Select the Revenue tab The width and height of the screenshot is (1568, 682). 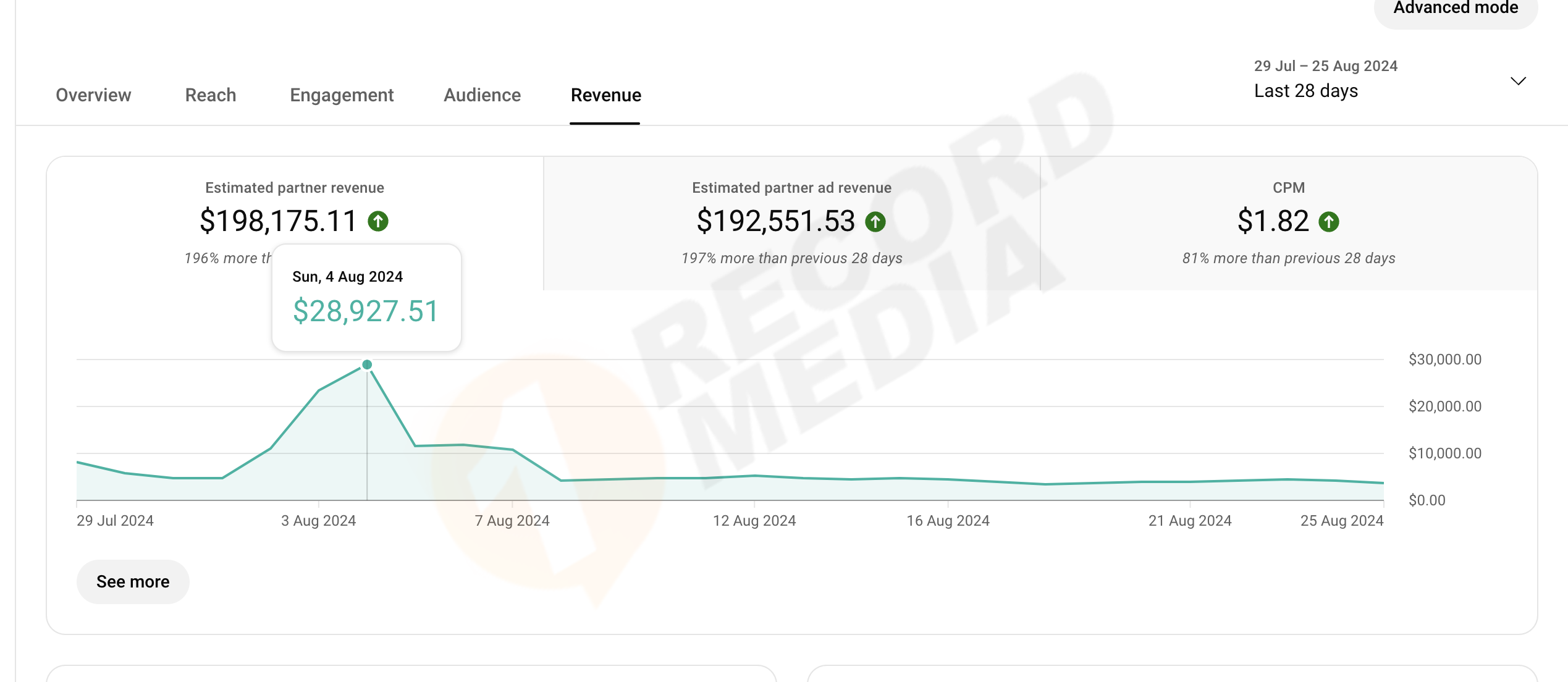point(605,95)
